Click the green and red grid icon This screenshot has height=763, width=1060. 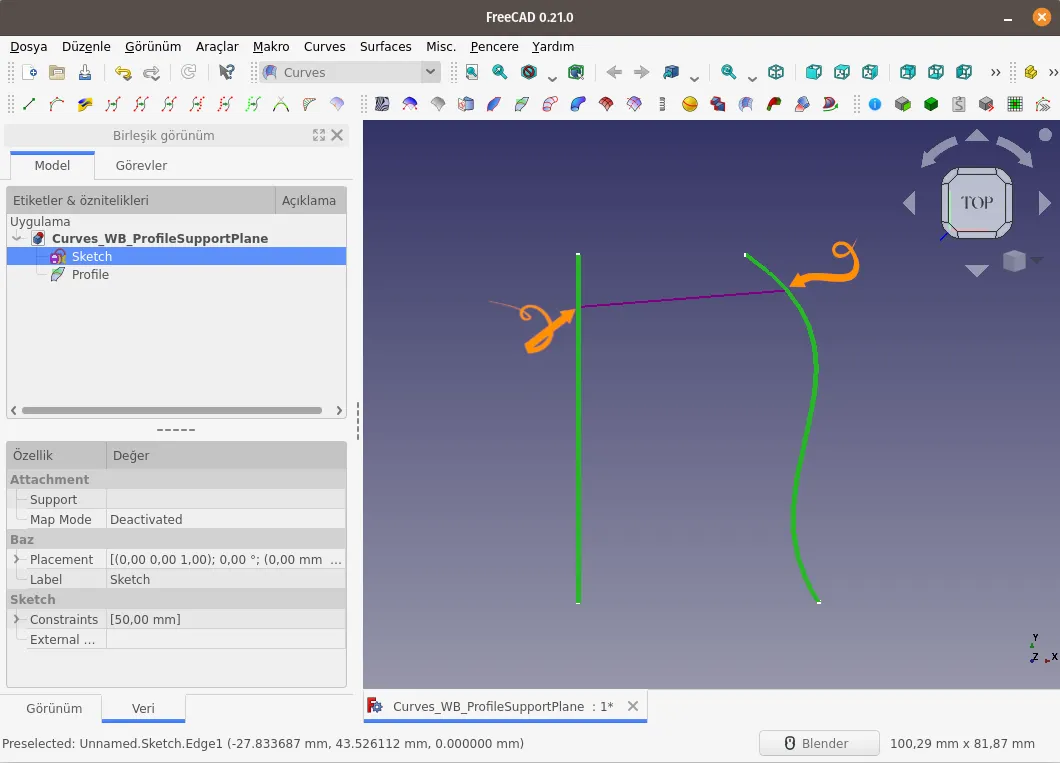[x=1015, y=104]
